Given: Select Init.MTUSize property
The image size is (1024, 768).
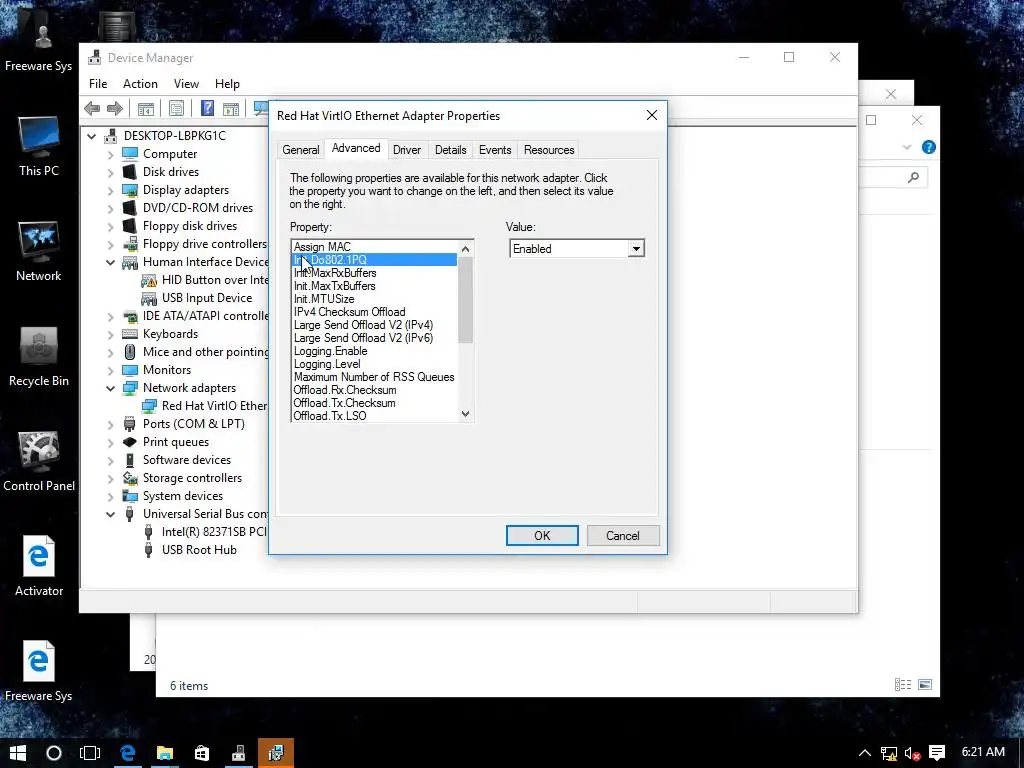Looking at the screenshot, I should 324,299.
